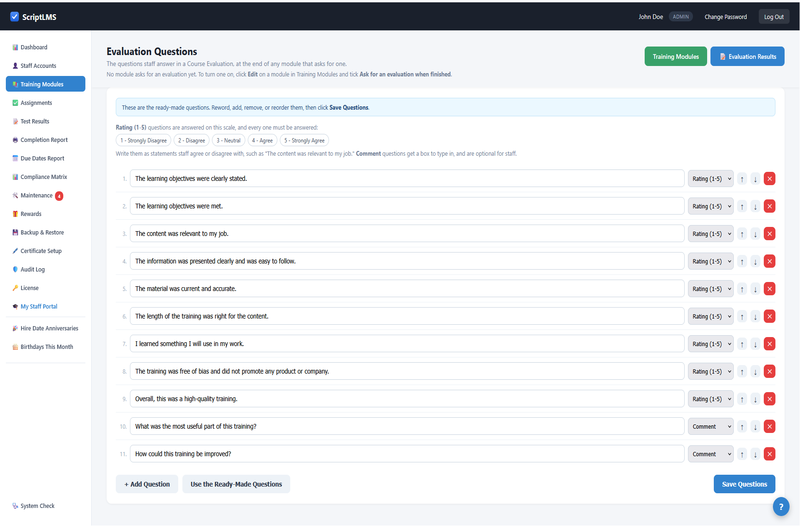The height and width of the screenshot is (526, 800).
Task: Click the ScriptLMS logo checkmark icon
Action: [14, 16]
